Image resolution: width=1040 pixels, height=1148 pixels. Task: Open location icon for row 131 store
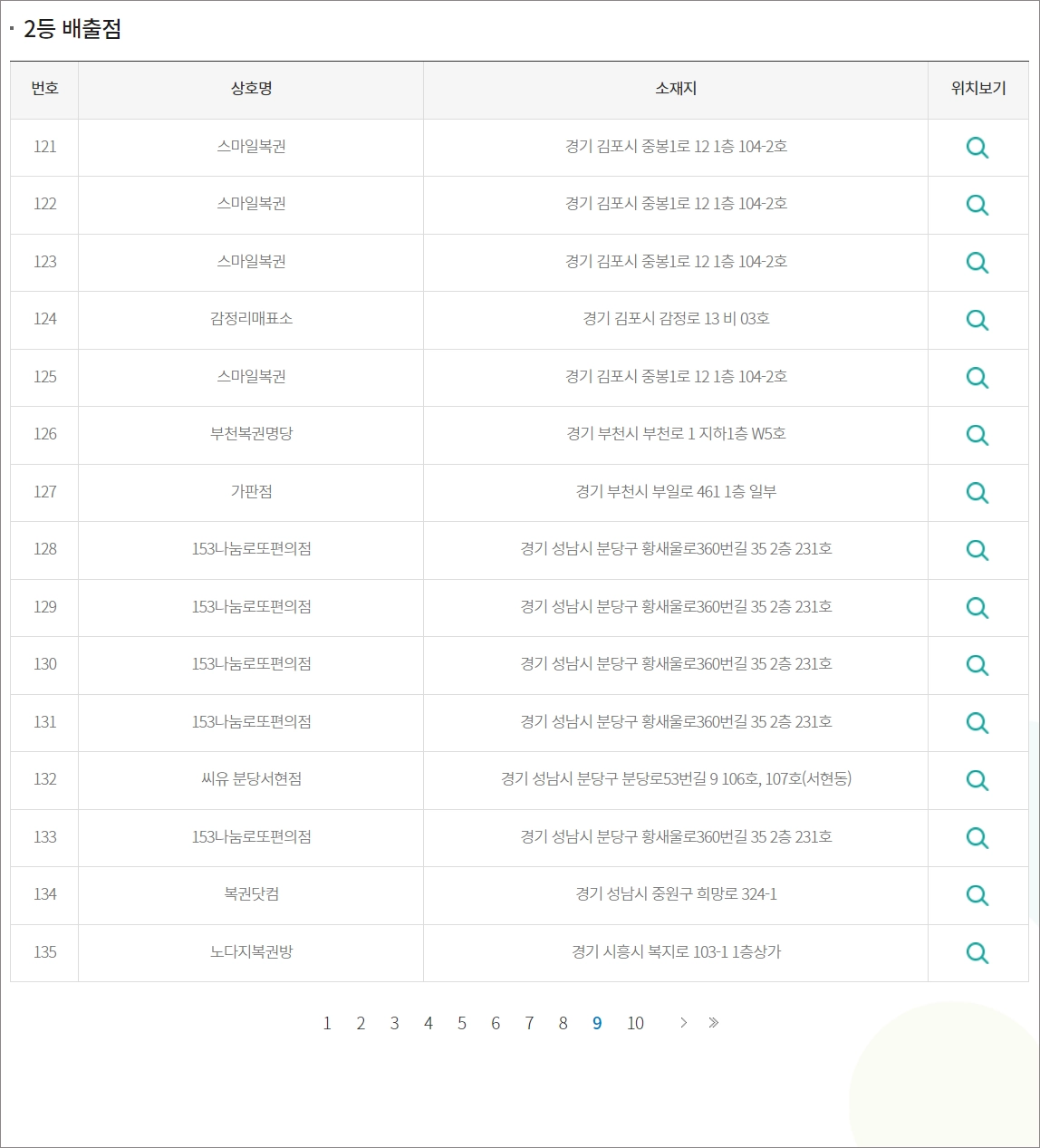point(977,723)
